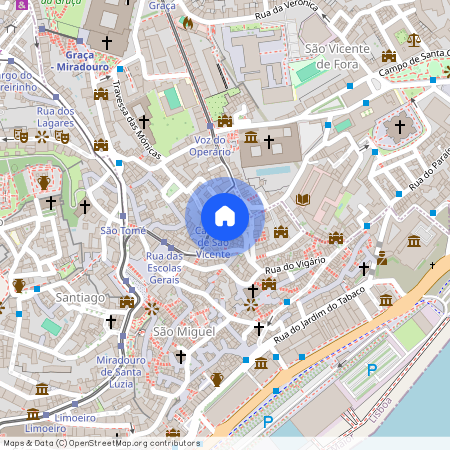Select tram stop square at Voz do Operário
Screen dimensions: 450x450
point(210,126)
